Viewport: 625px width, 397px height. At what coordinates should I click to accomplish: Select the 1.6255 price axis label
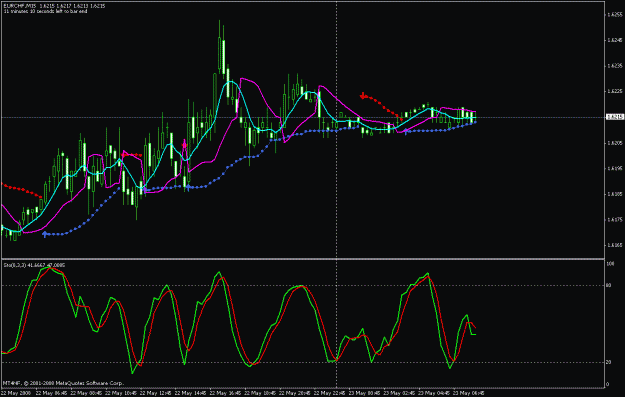(614, 15)
